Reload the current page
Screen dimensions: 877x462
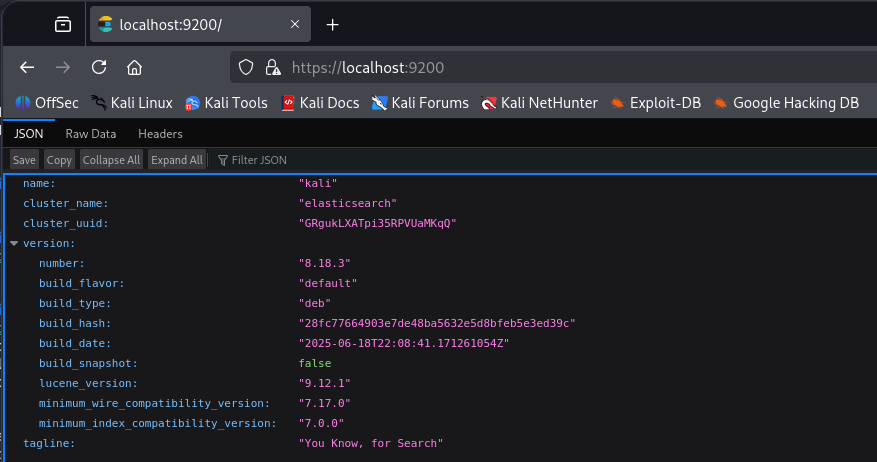(99, 68)
